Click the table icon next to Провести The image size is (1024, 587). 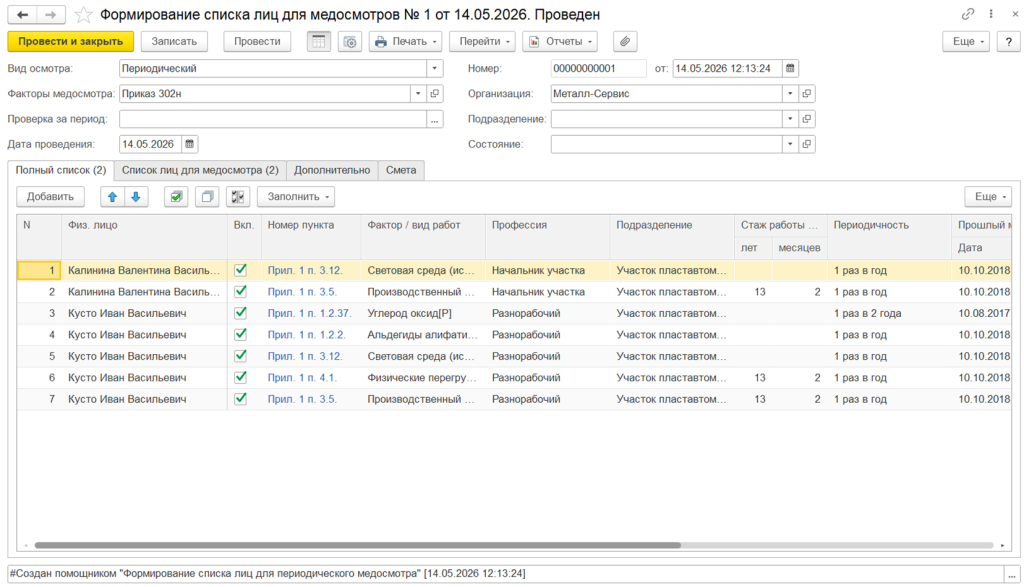319,41
